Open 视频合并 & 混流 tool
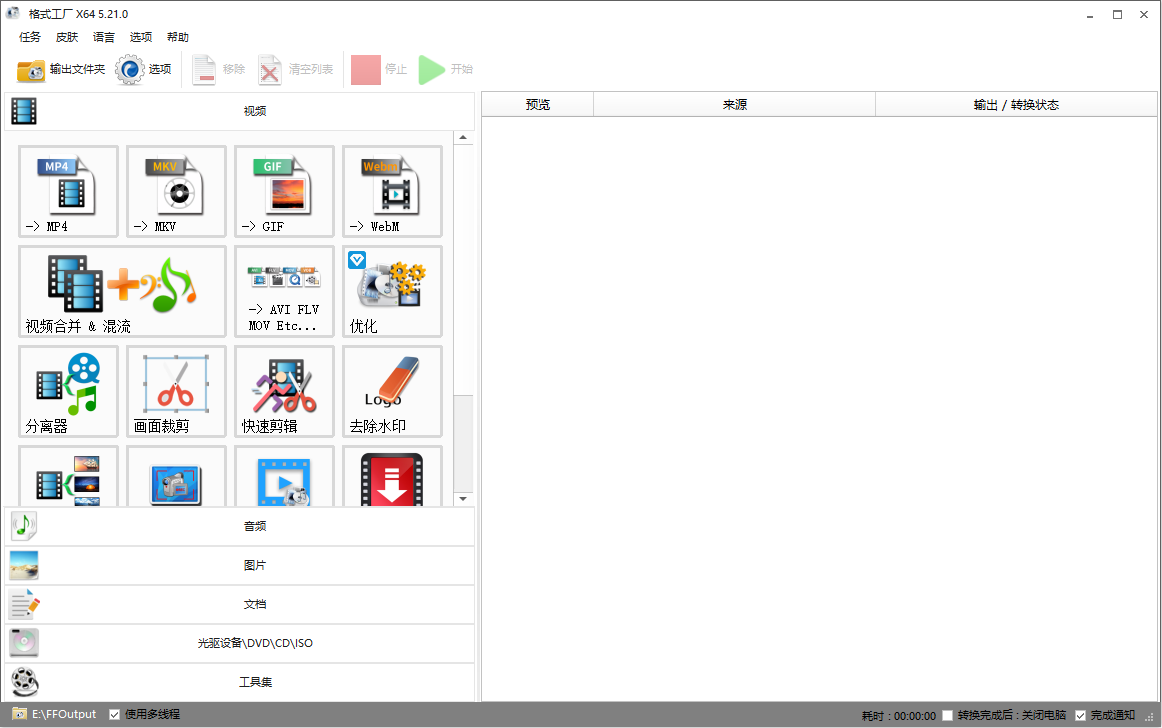The width and height of the screenshot is (1162, 728). [x=122, y=291]
